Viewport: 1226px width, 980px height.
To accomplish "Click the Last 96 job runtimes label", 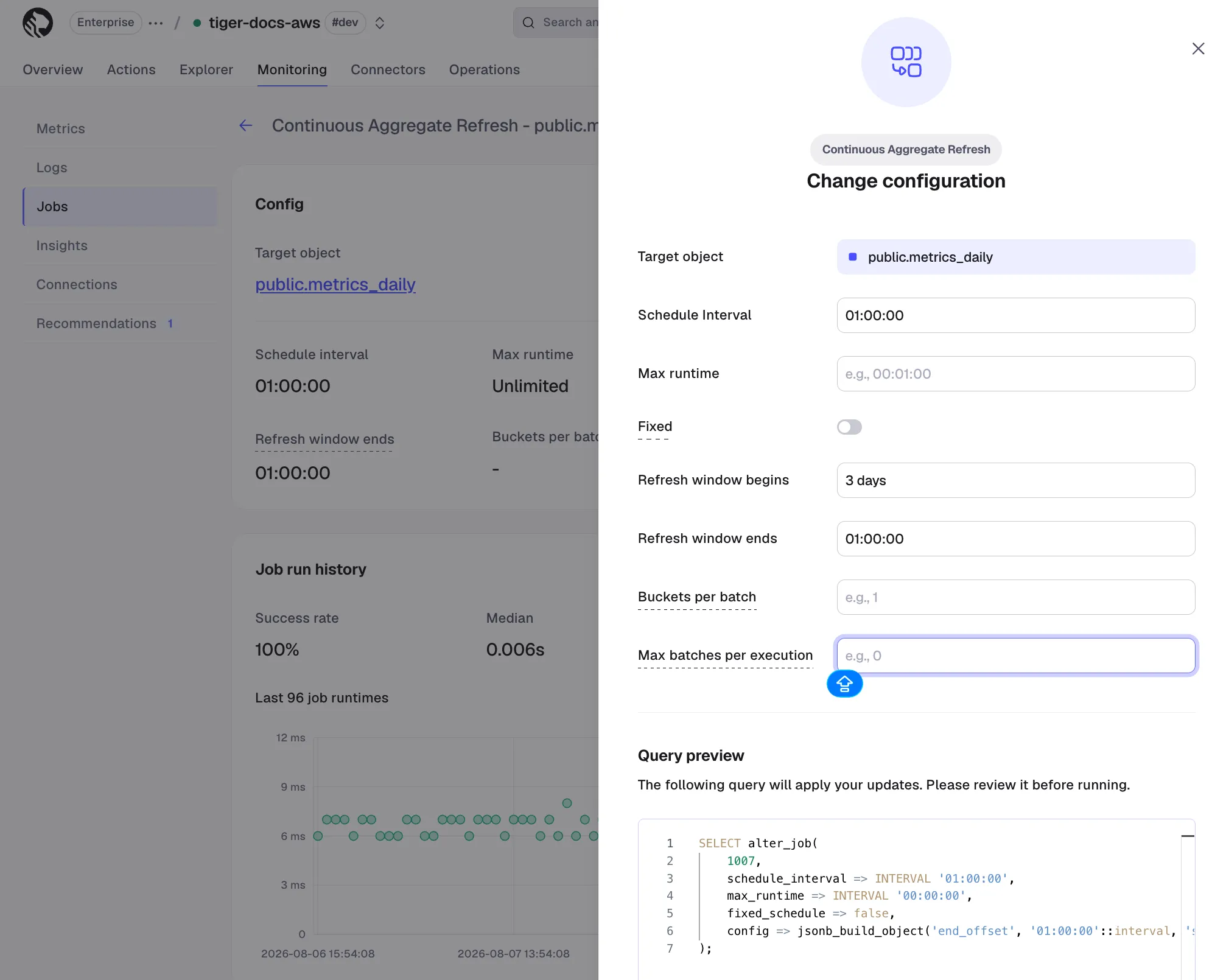I will 321,698.
